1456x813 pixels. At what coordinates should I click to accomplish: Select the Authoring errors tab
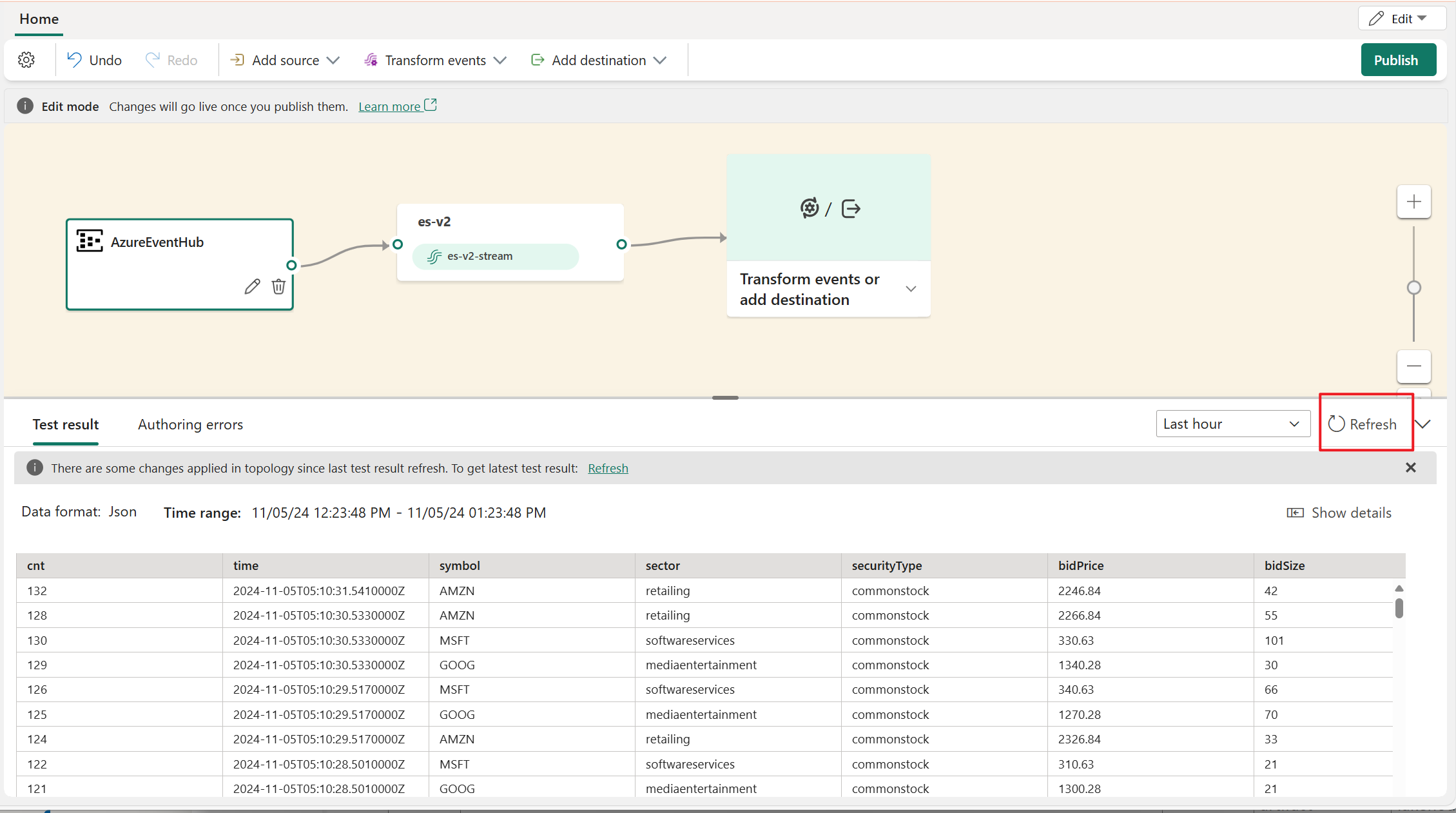pos(190,424)
